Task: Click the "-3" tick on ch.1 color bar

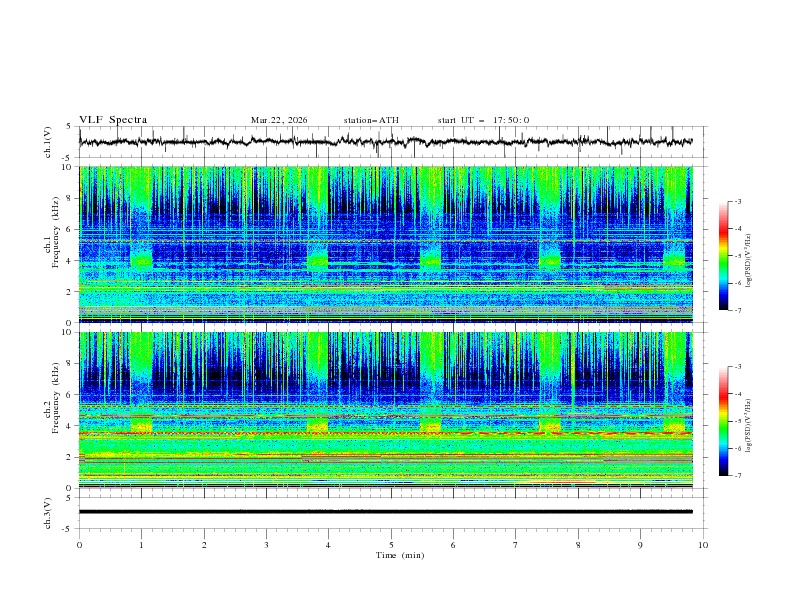Action: [737, 201]
